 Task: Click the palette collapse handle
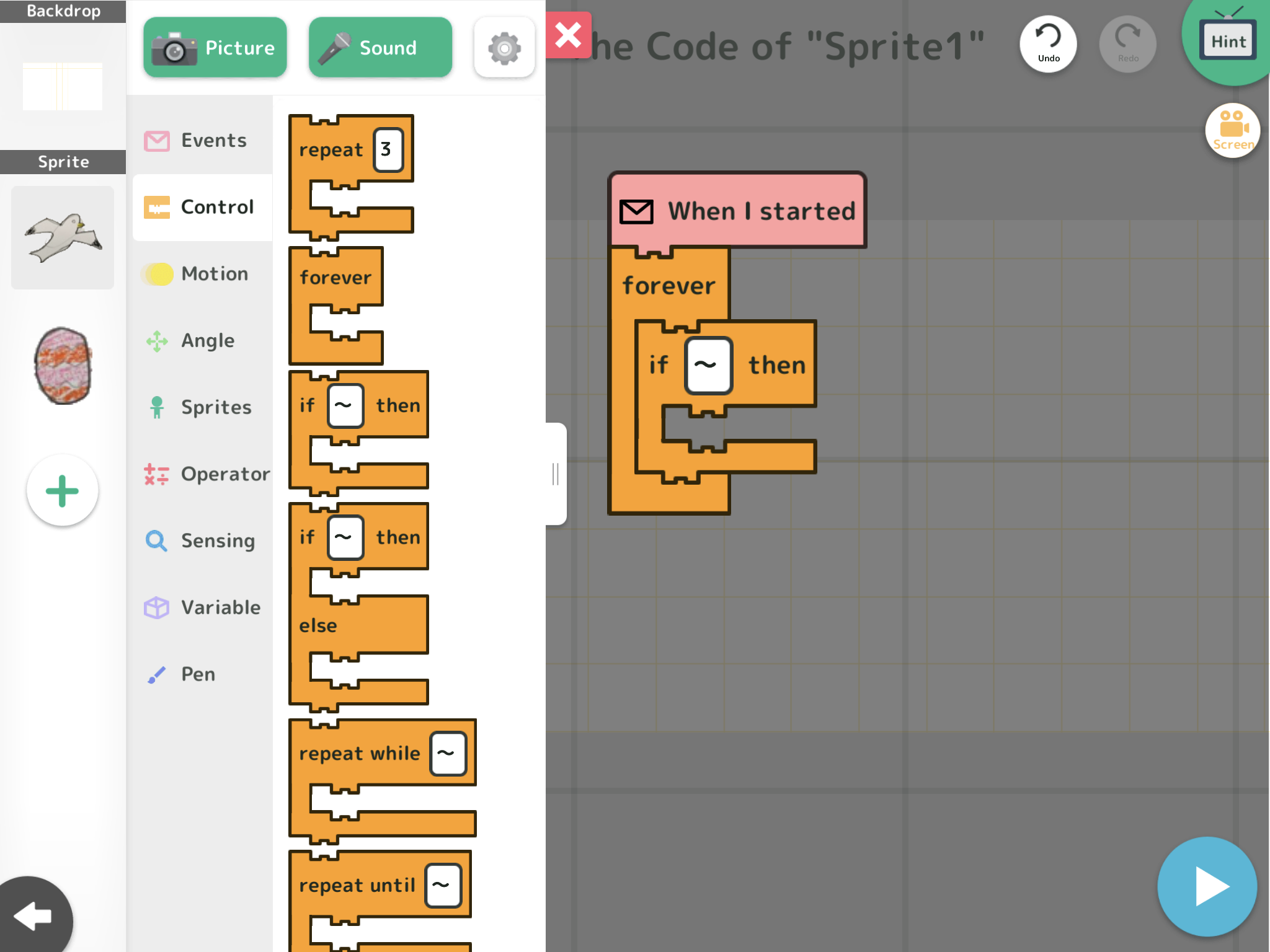[x=556, y=474]
